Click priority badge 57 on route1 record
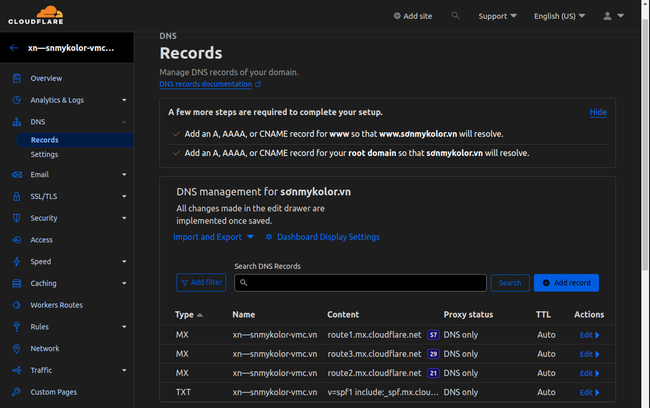Viewport: 650px width, 408px height. 433,335
